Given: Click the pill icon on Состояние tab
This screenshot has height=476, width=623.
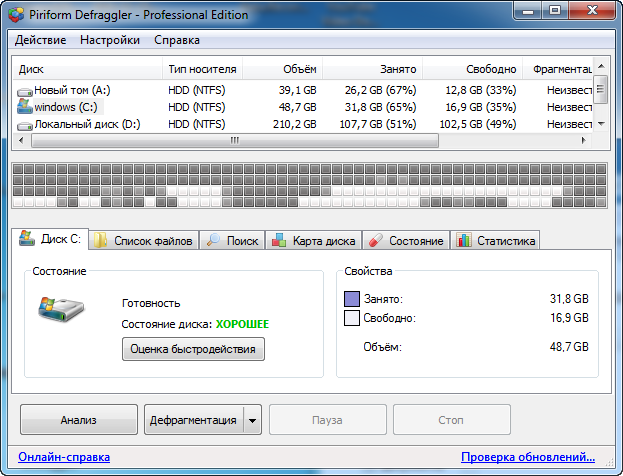Looking at the screenshot, I should click(x=375, y=240).
